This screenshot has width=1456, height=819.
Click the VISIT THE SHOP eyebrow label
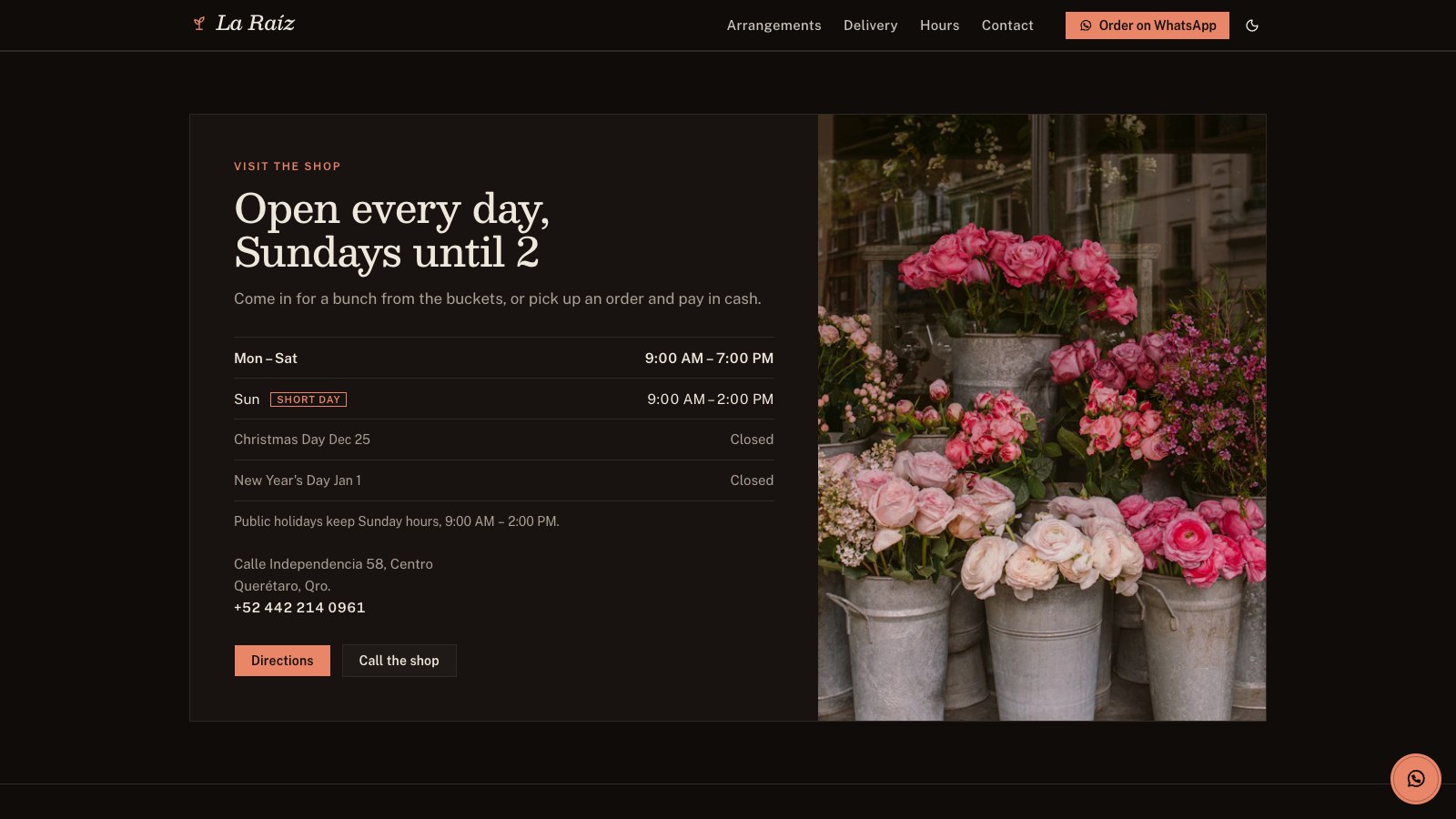pyautogui.click(x=288, y=167)
